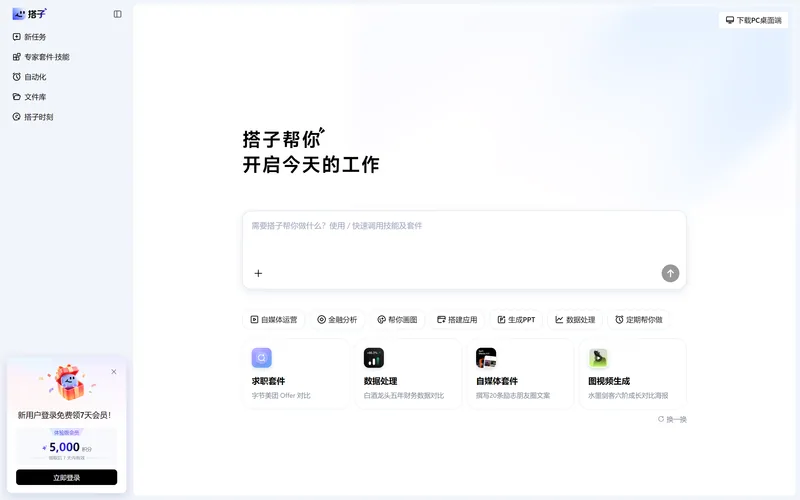
Task: Click the 专家套件 grid icon
Action: click(x=17, y=57)
